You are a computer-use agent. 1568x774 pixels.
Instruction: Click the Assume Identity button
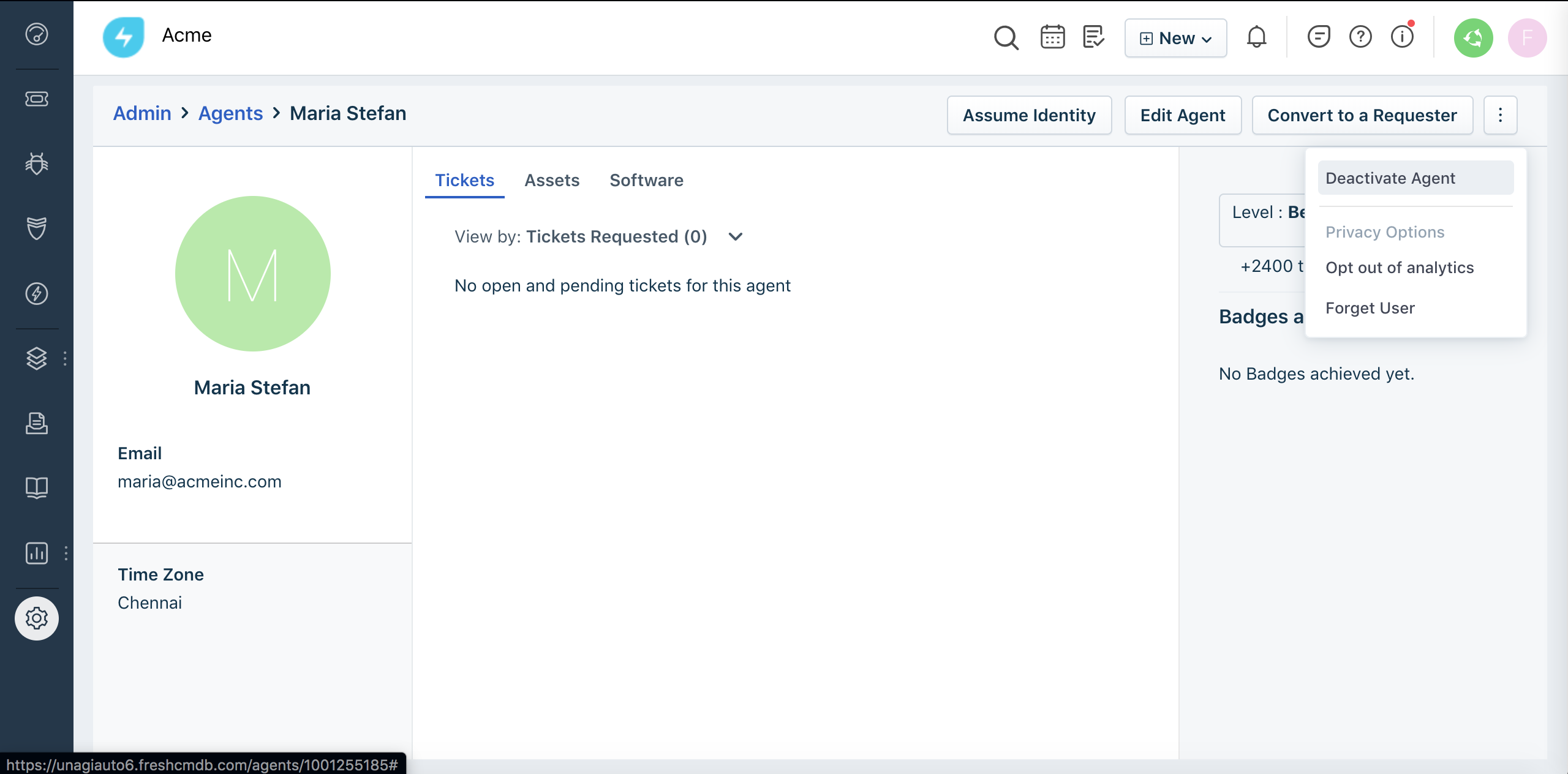[1029, 115]
